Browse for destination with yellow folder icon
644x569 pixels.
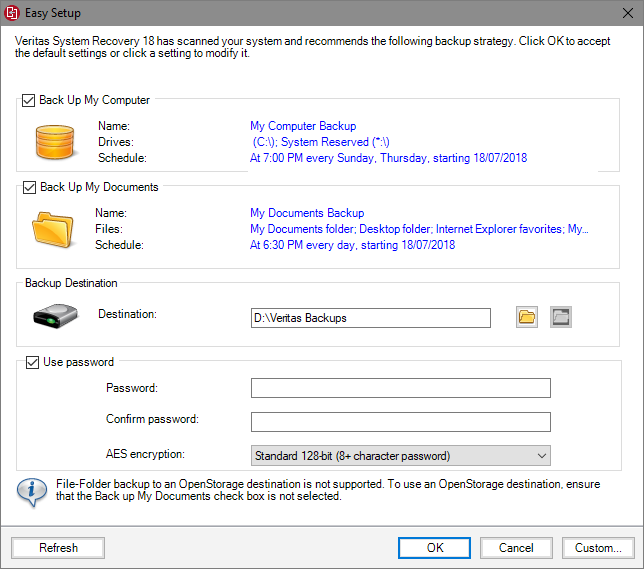tap(527, 317)
